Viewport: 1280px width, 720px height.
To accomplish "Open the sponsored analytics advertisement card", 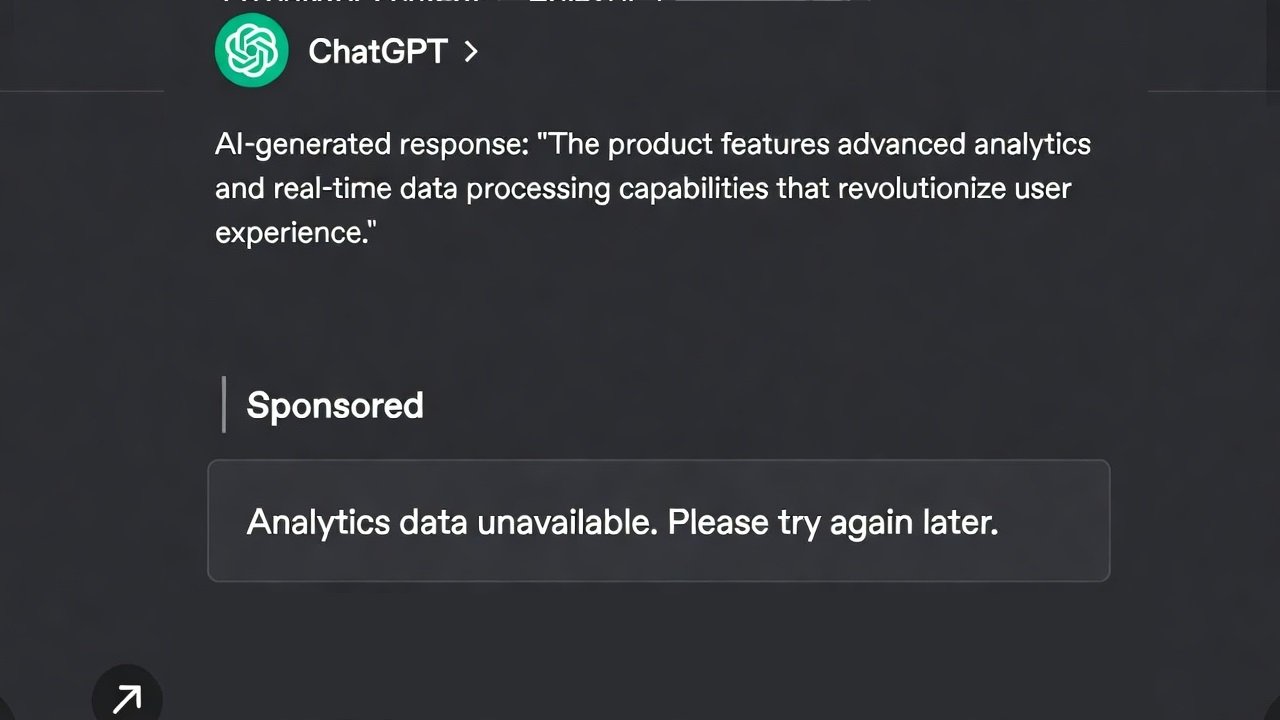I will pos(658,520).
